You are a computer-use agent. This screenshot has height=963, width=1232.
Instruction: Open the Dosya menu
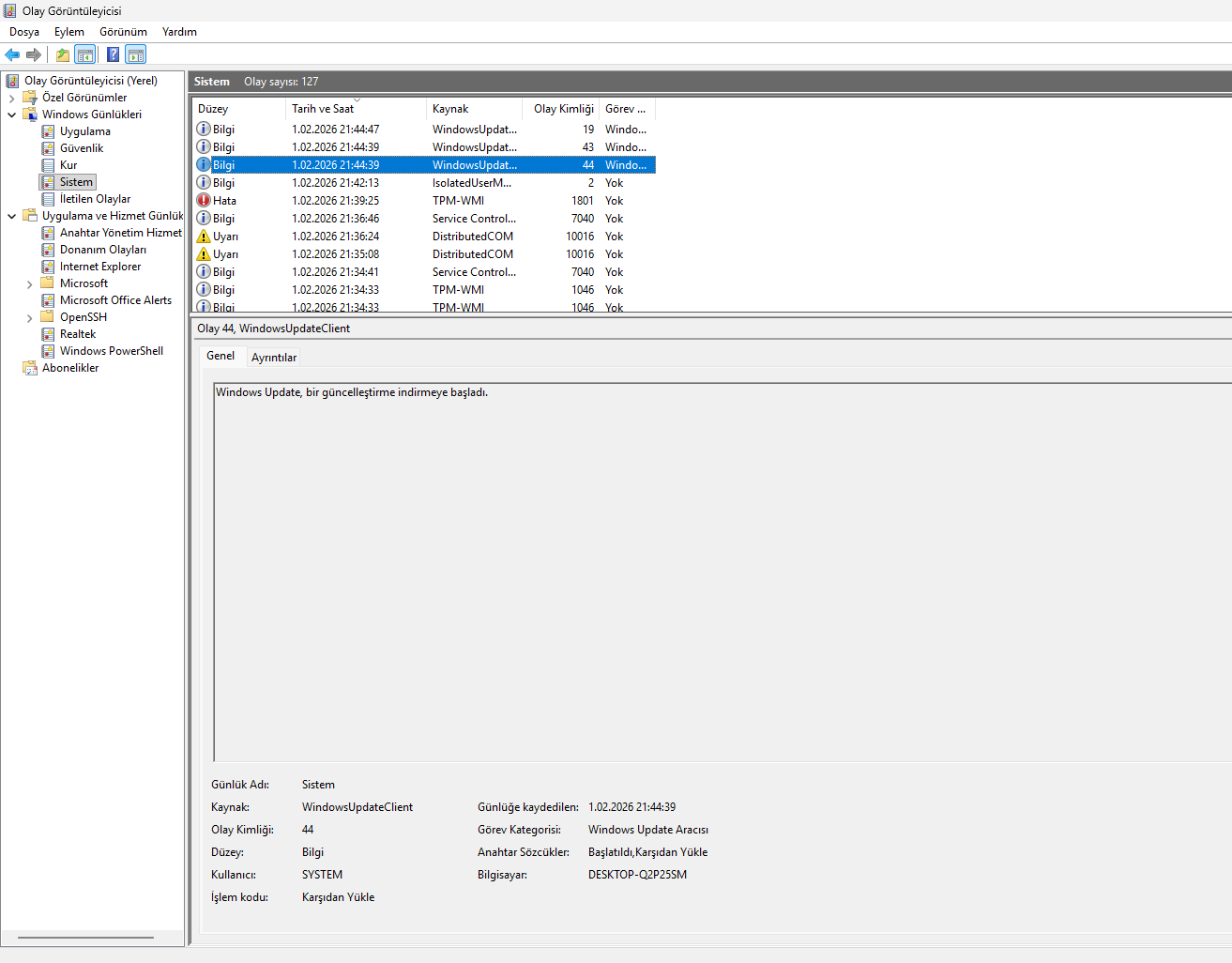coord(24,32)
